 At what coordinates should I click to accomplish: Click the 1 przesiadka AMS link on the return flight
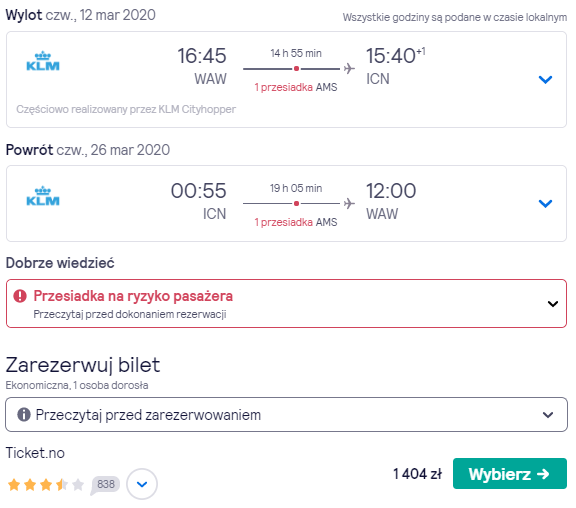(296, 222)
